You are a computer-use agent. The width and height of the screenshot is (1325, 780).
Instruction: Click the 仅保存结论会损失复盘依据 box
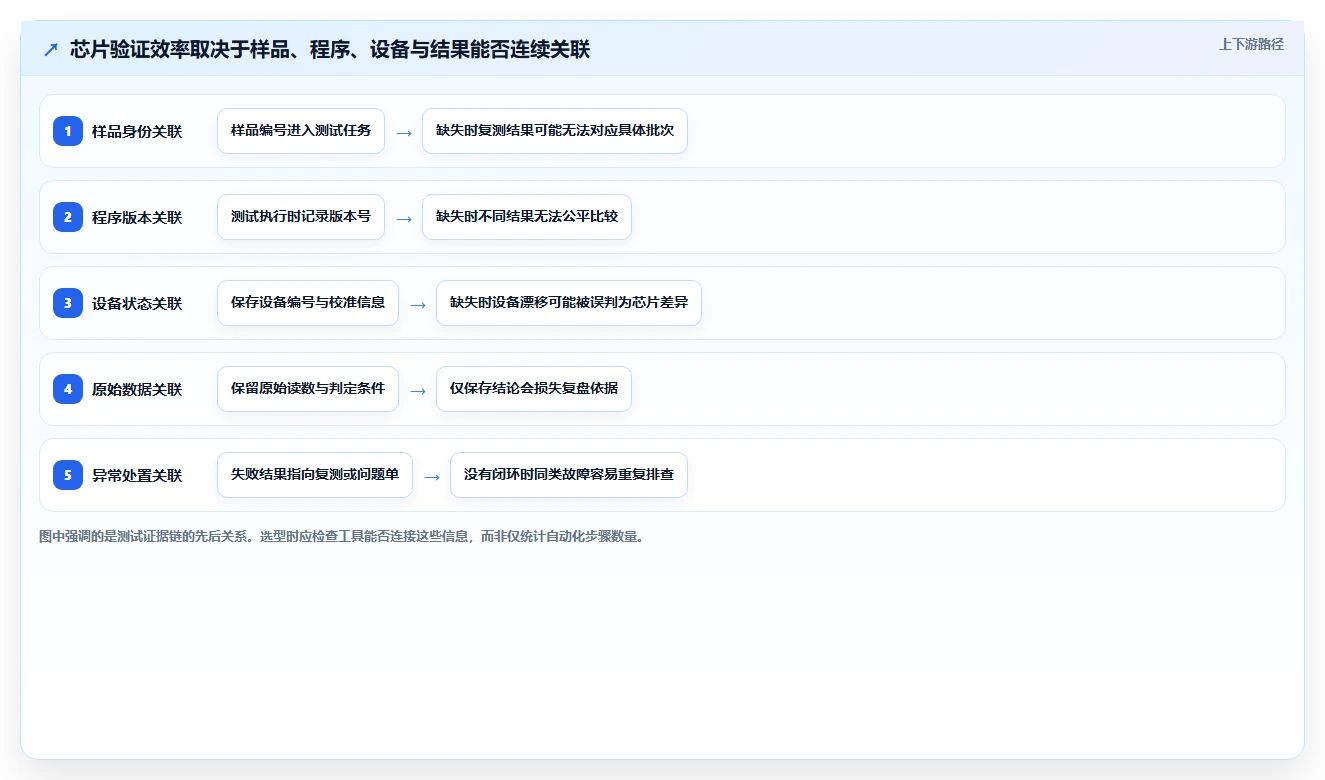[x=534, y=389]
